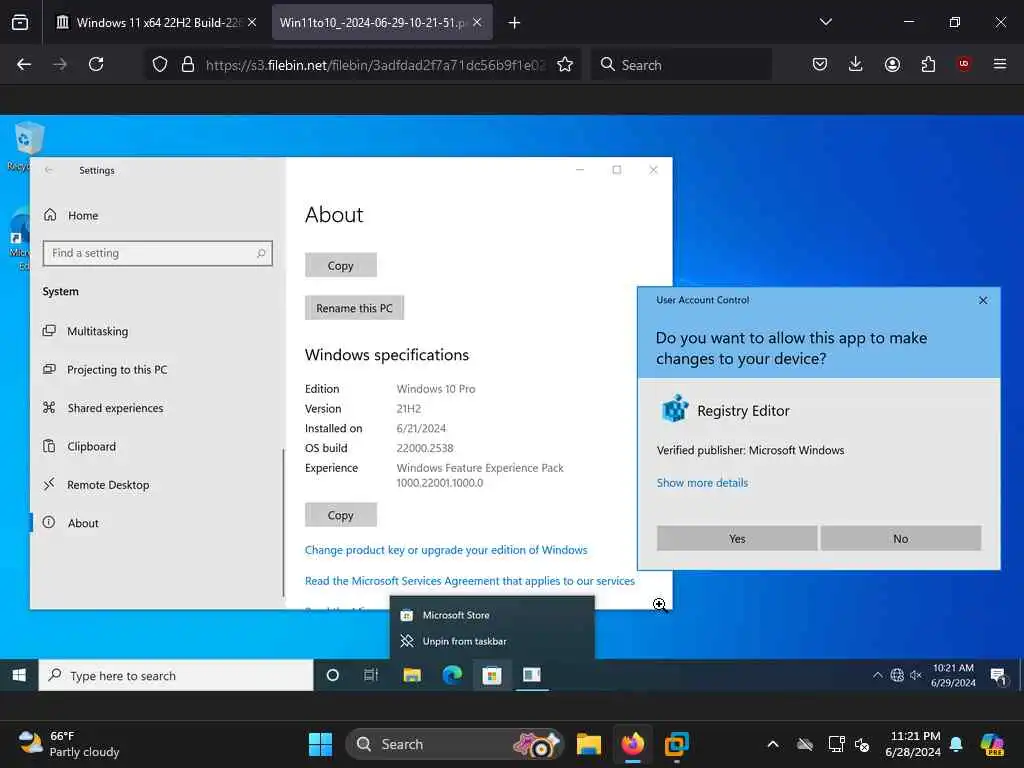Open the Pocket save icon
The width and height of the screenshot is (1024, 768).
tap(820, 64)
